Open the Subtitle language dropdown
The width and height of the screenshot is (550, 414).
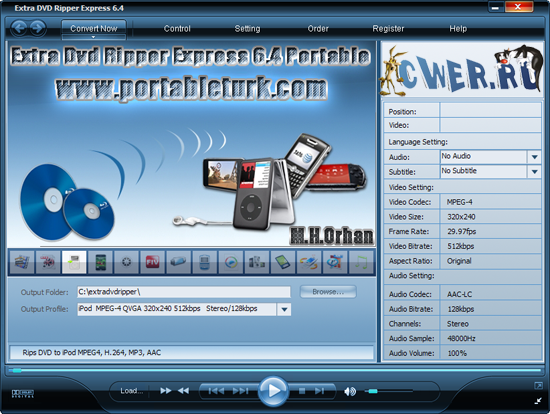534,172
